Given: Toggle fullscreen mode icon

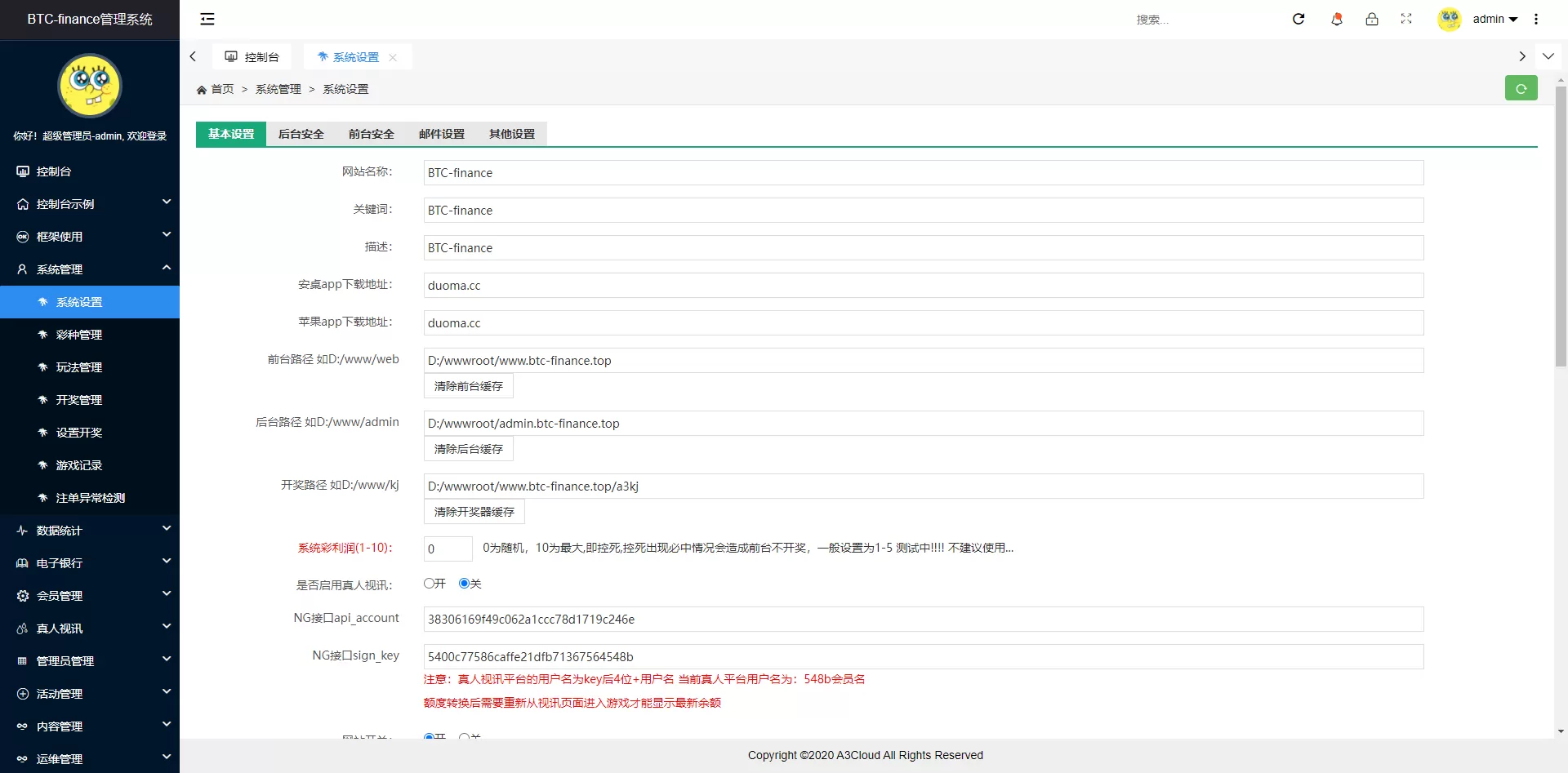Looking at the screenshot, I should point(1406,19).
